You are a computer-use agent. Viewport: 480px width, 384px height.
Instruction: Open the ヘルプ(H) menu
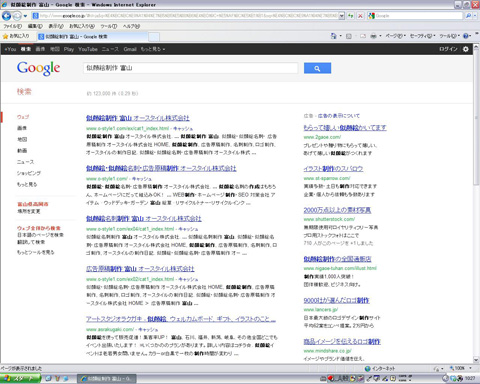[131, 26]
